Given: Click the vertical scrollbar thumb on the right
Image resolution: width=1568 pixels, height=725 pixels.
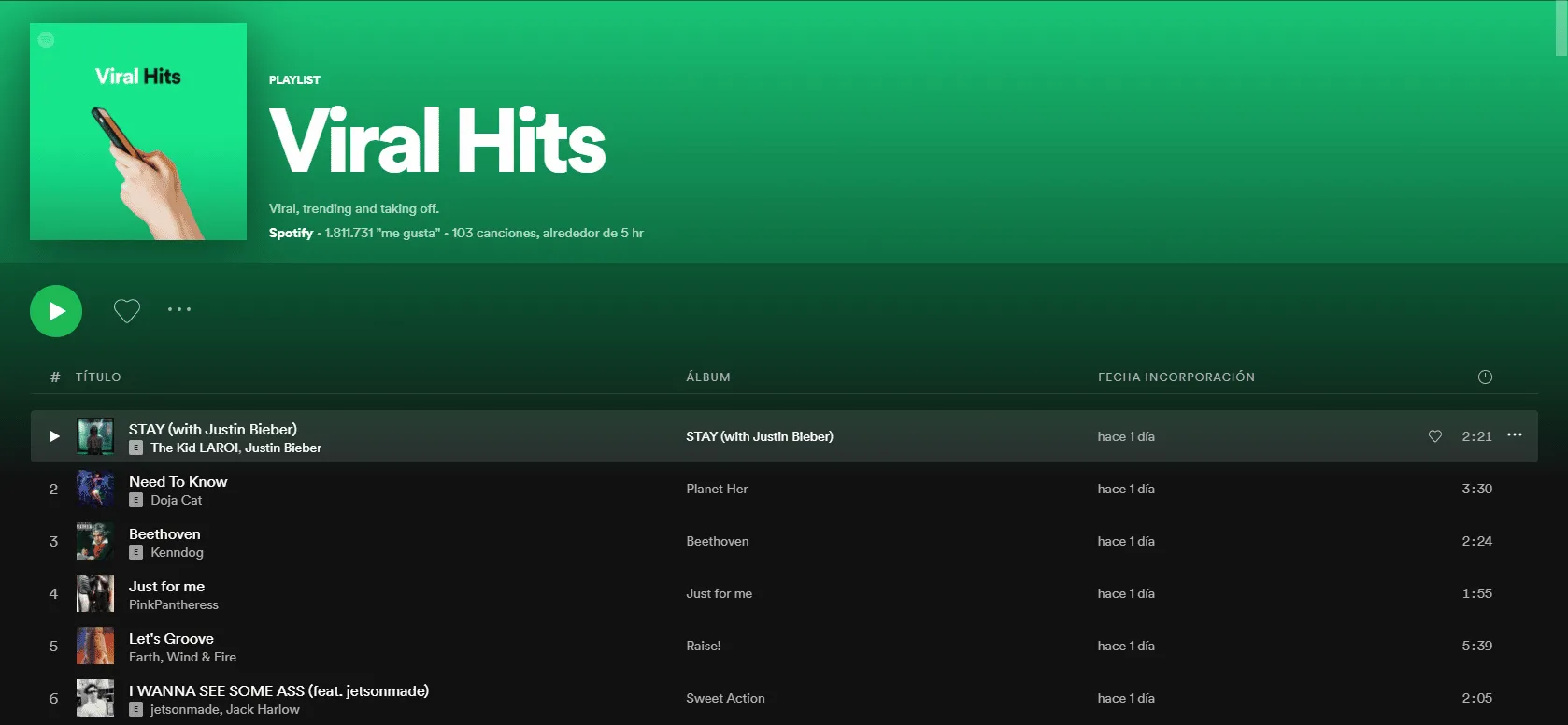Looking at the screenshot, I should (1561, 28).
